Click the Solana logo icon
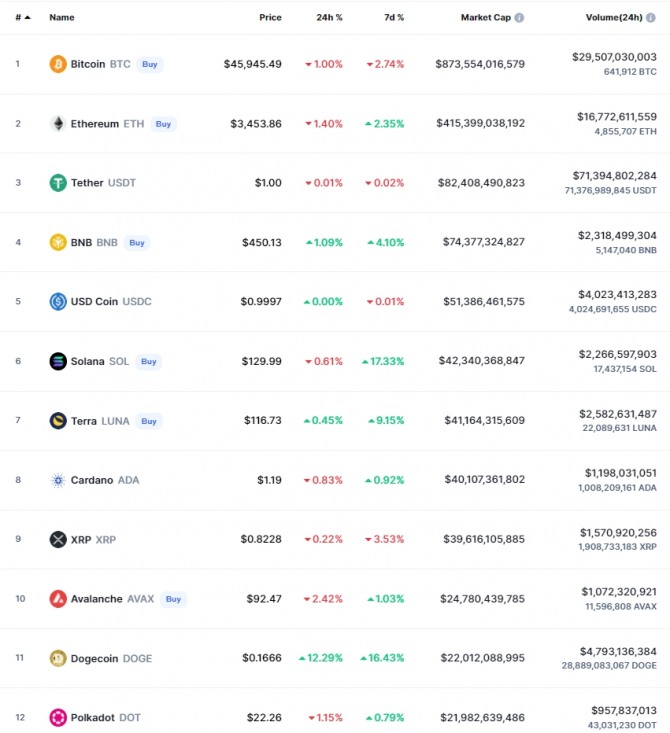This screenshot has width=670, height=733. click(x=58, y=361)
